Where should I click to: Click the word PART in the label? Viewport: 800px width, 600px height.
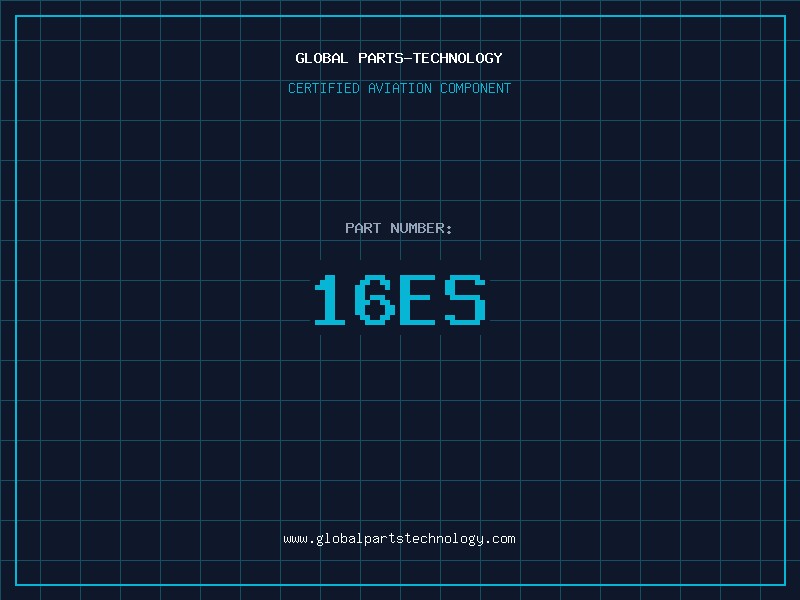(x=363, y=228)
